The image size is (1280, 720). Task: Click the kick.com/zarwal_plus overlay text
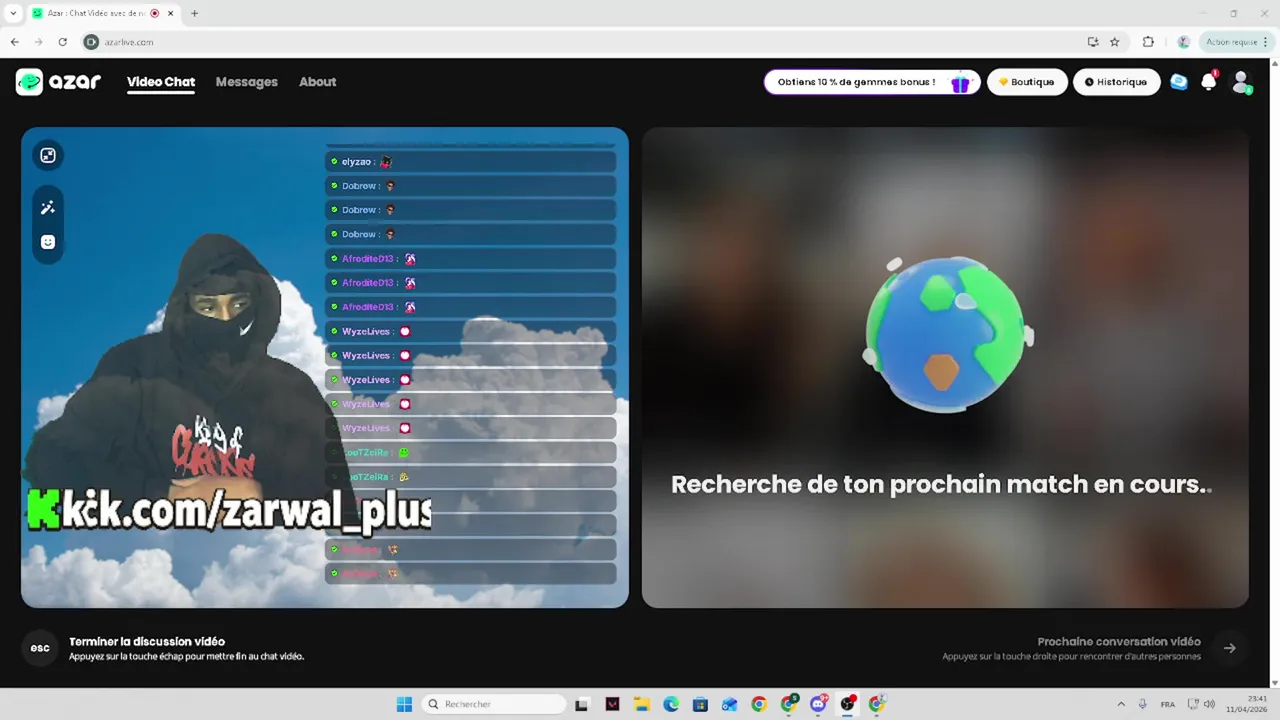pyautogui.click(x=229, y=510)
